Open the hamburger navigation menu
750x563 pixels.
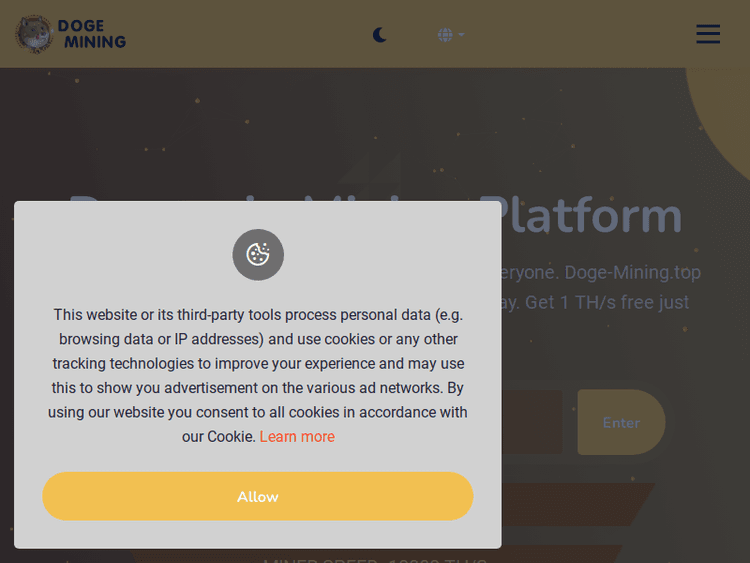point(708,34)
